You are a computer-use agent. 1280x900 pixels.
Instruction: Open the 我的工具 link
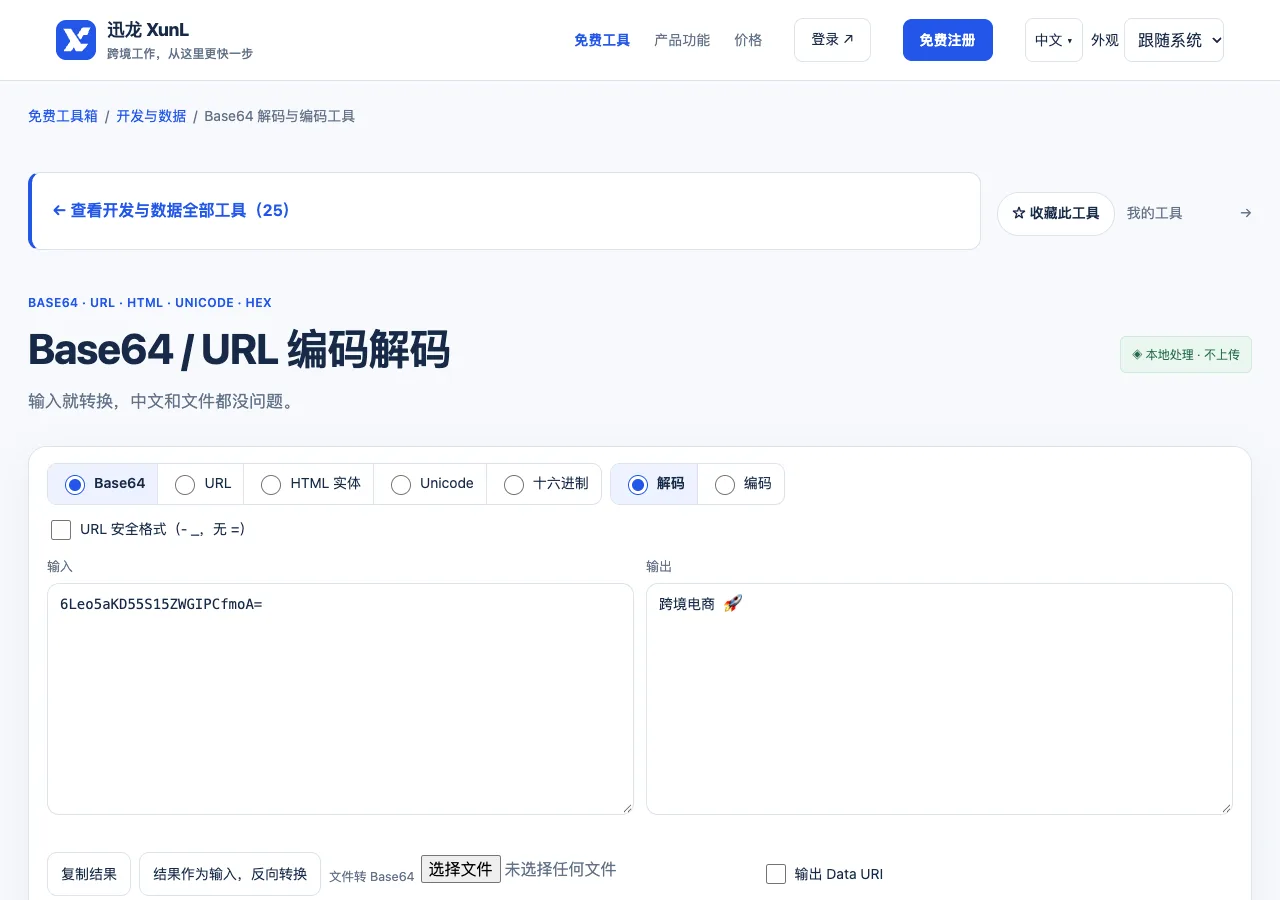1154,213
